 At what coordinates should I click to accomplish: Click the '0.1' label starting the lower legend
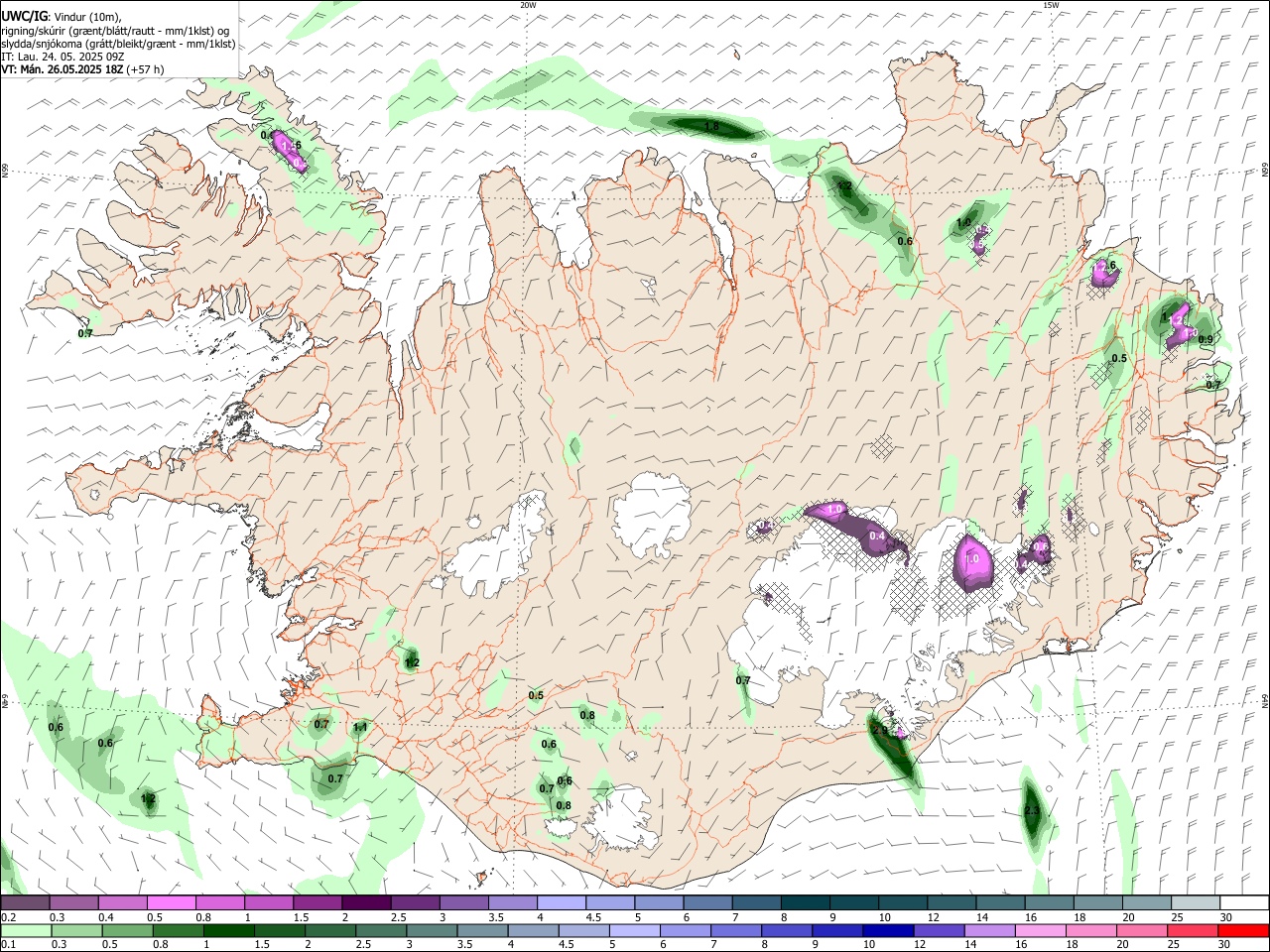click(x=9, y=945)
